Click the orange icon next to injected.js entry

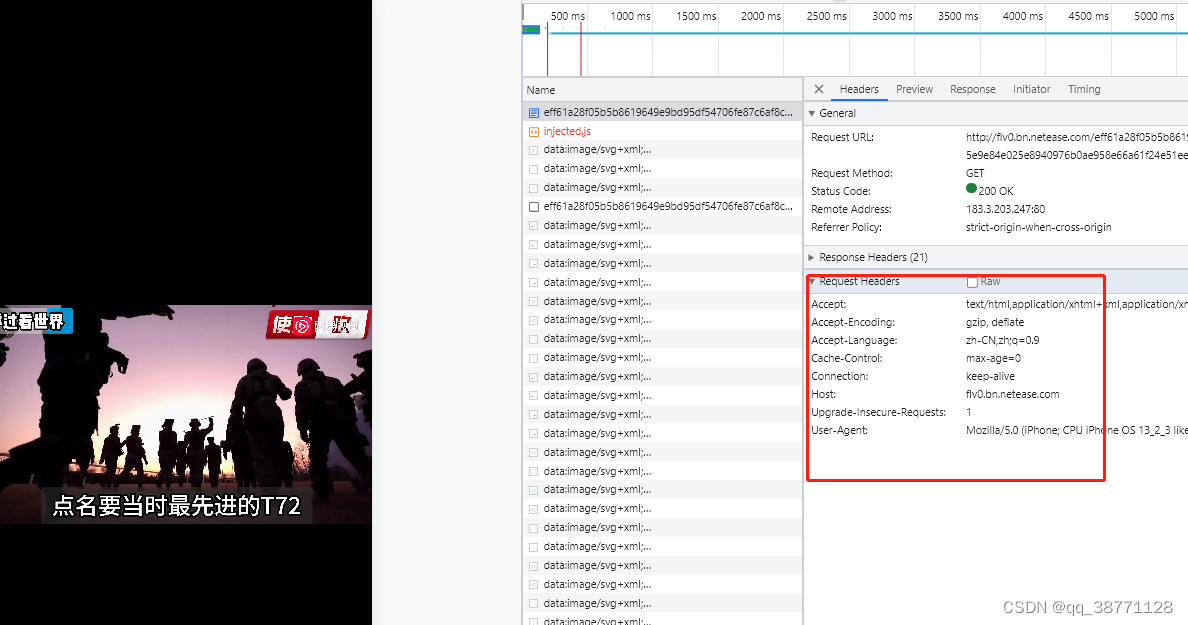click(x=535, y=131)
